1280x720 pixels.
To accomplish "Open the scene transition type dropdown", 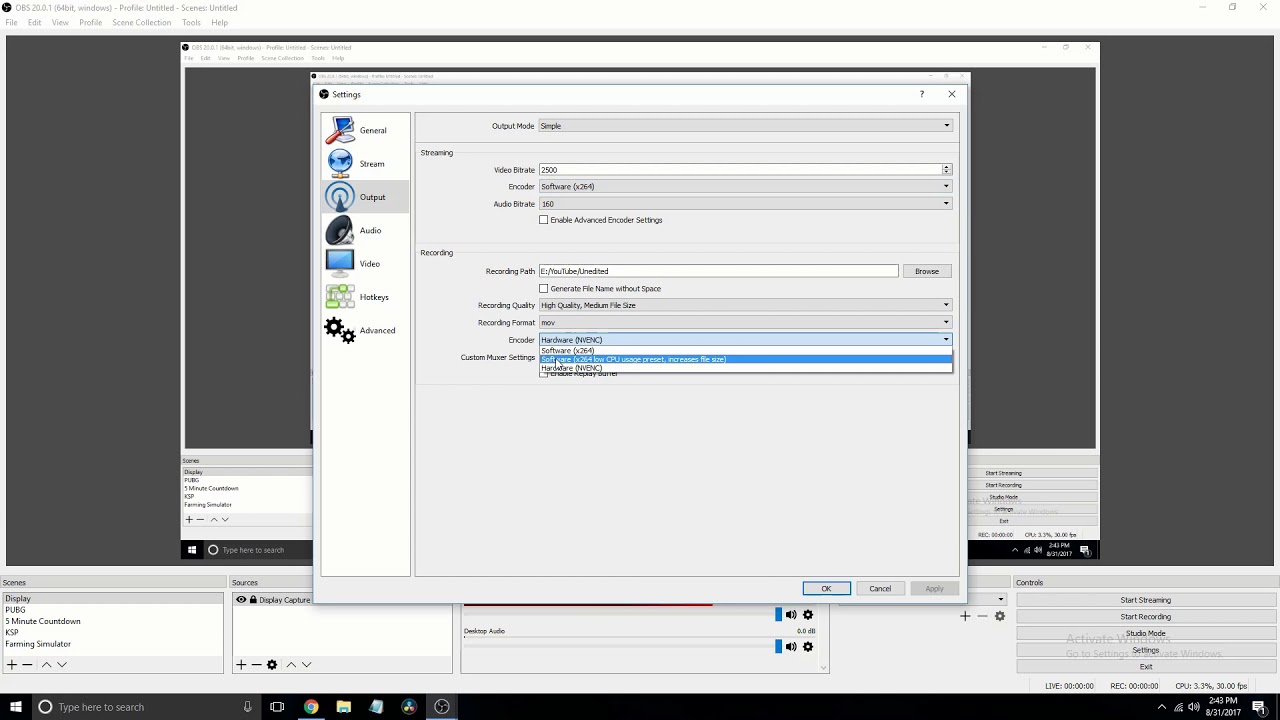I will [x=1000, y=600].
